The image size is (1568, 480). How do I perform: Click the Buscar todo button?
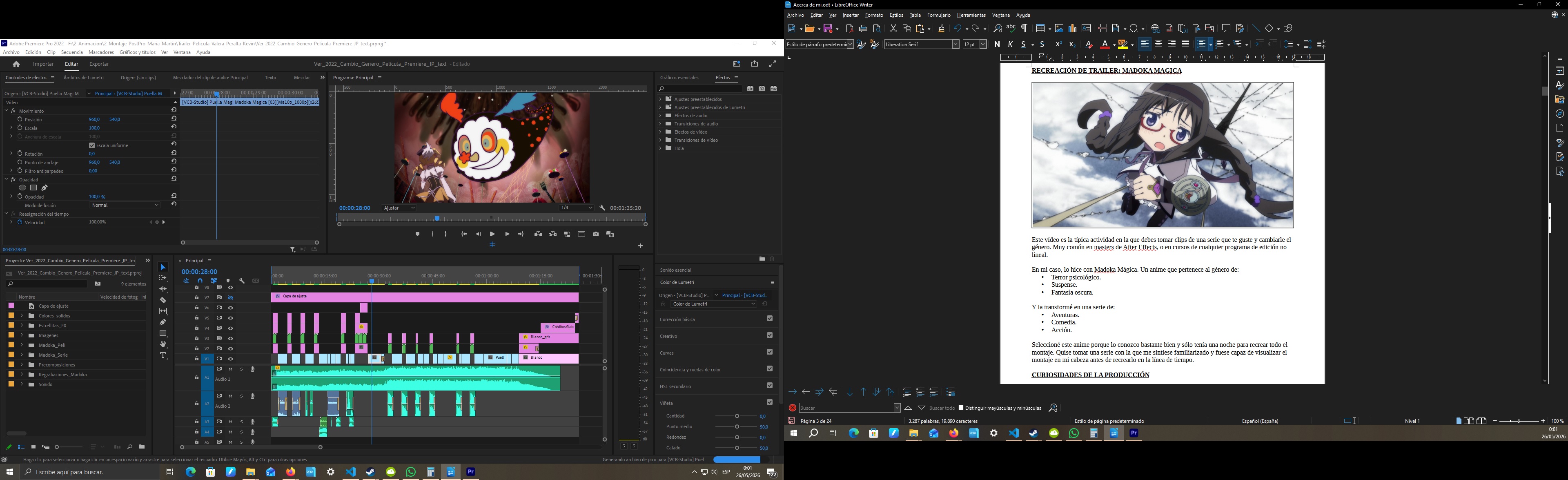(942, 408)
